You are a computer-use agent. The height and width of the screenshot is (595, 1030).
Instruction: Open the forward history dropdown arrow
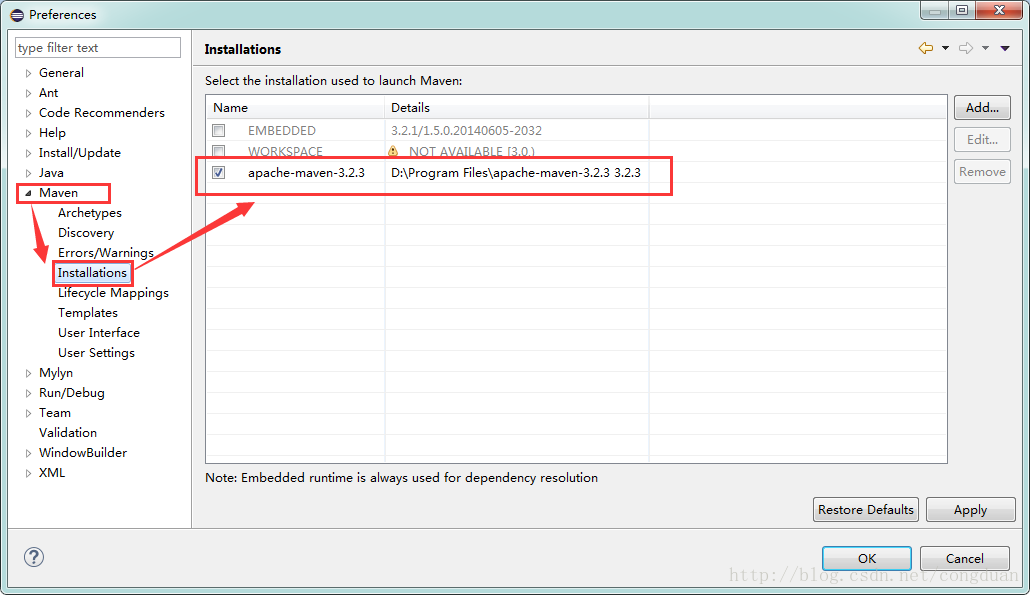pos(985,48)
